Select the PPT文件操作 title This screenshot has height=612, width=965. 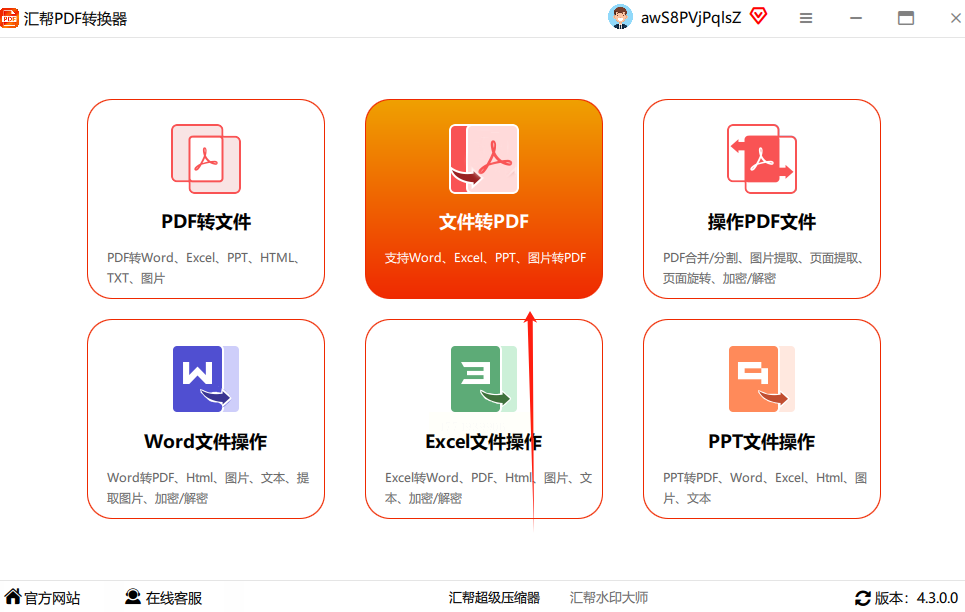point(762,441)
